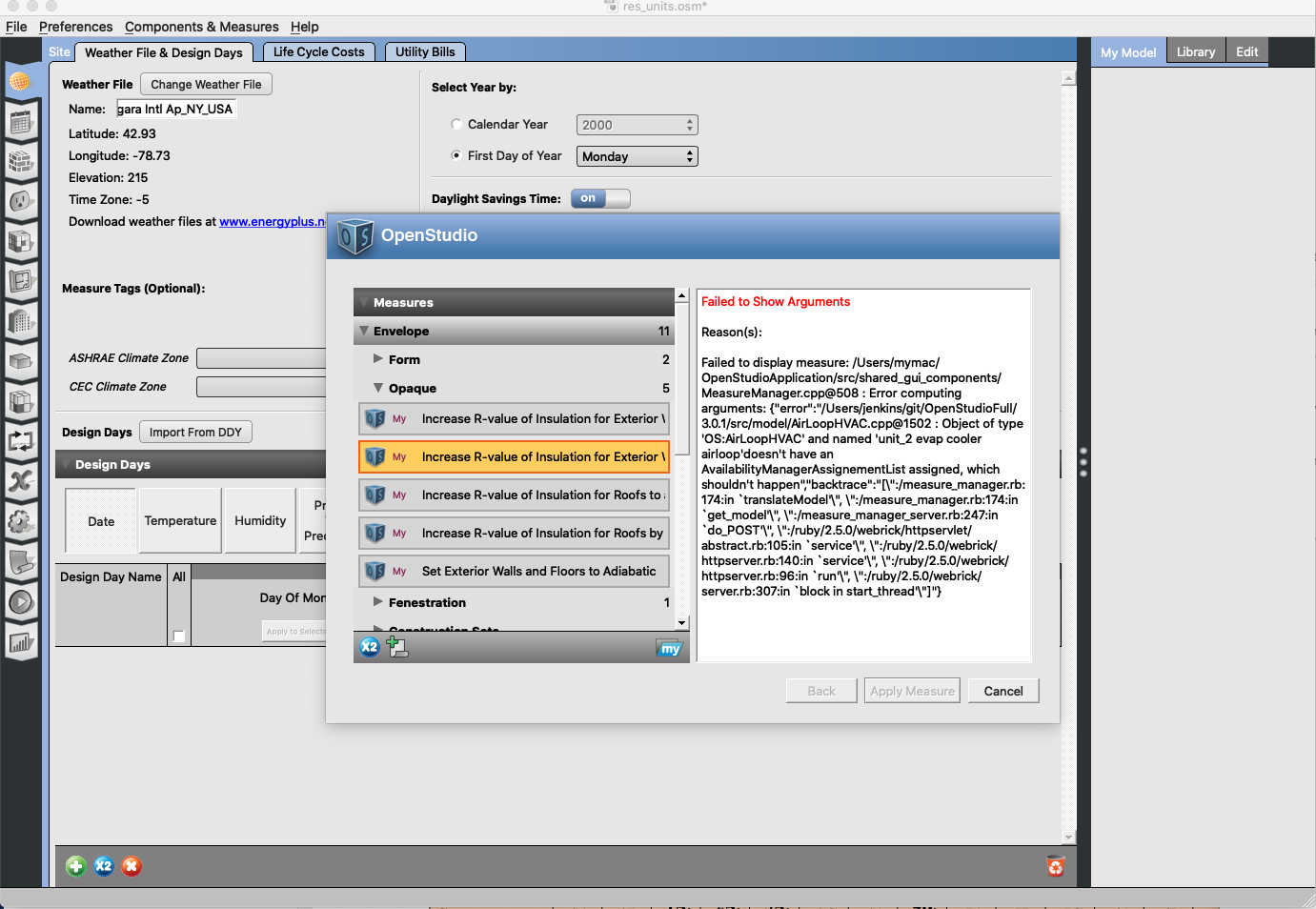
Task: Switch to the Life Cycle Costs tab
Action: pyautogui.click(x=318, y=51)
